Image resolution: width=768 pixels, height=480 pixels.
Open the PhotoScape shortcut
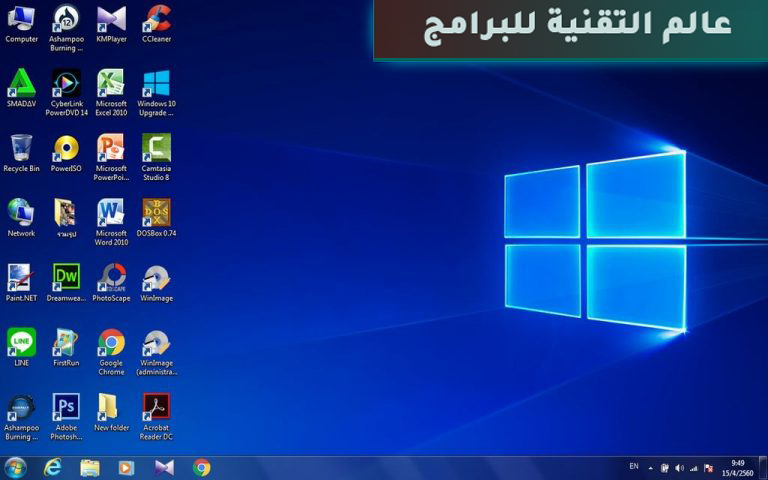pos(111,283)
